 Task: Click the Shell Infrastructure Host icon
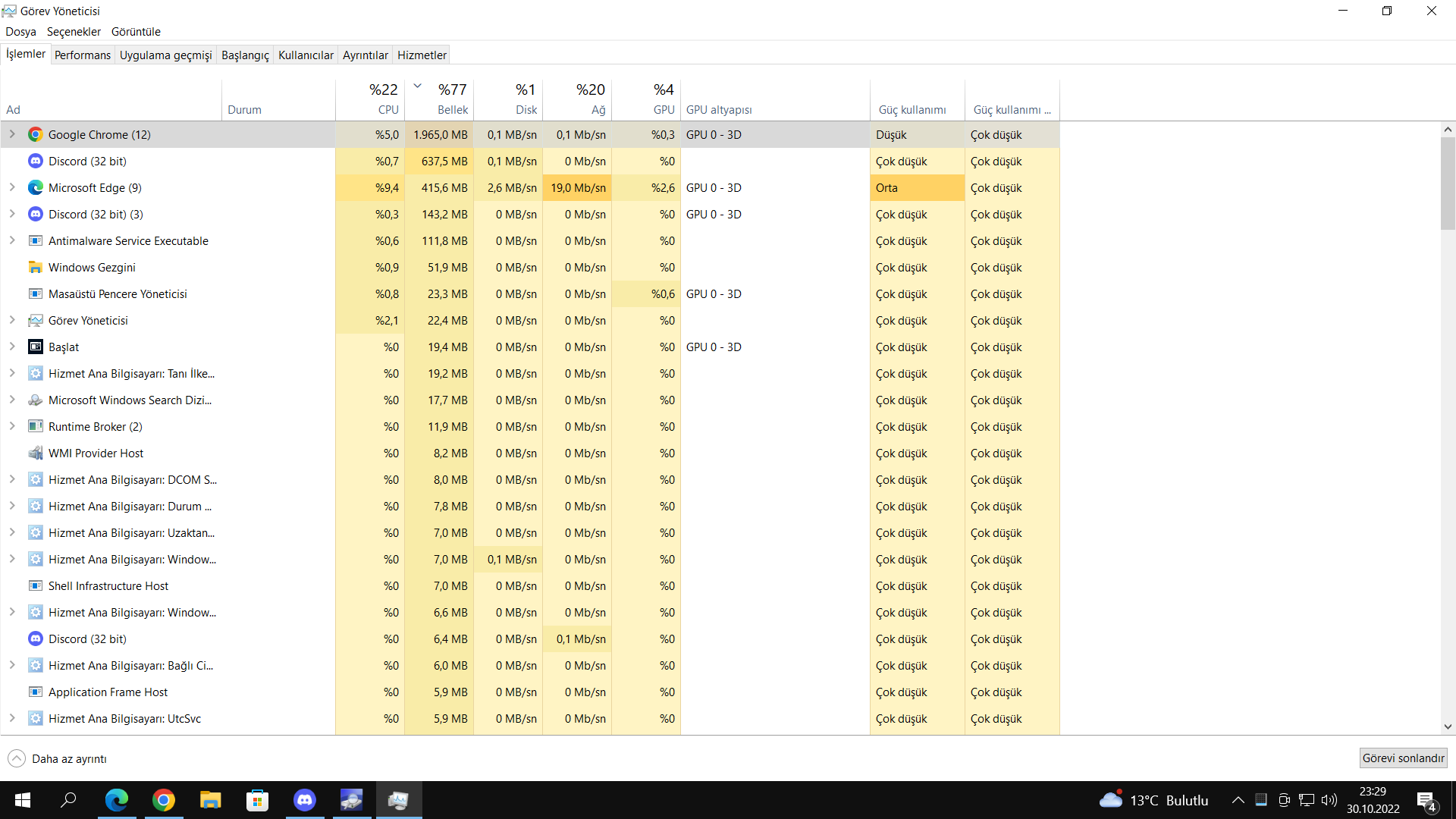(x=35, y=586)
